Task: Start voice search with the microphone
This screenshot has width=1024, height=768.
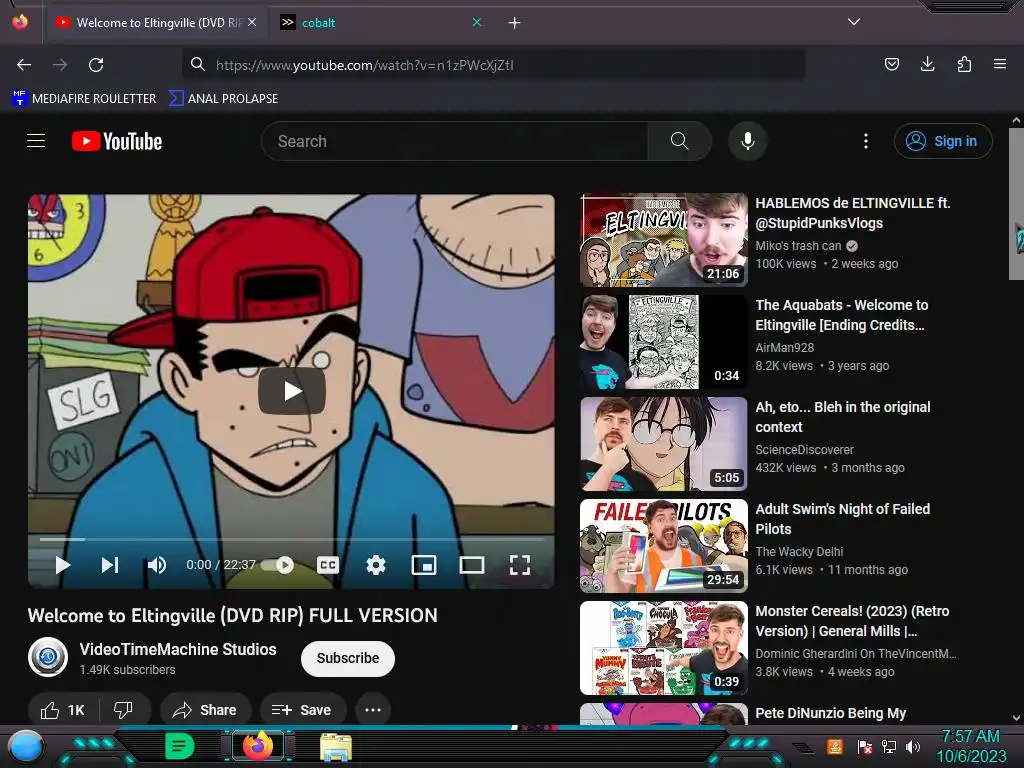Action: click(x=748, y=141)
